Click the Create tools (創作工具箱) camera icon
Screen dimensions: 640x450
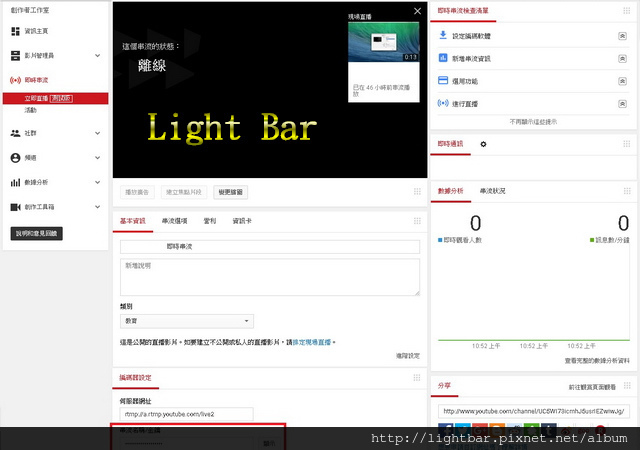click(15, 207)
